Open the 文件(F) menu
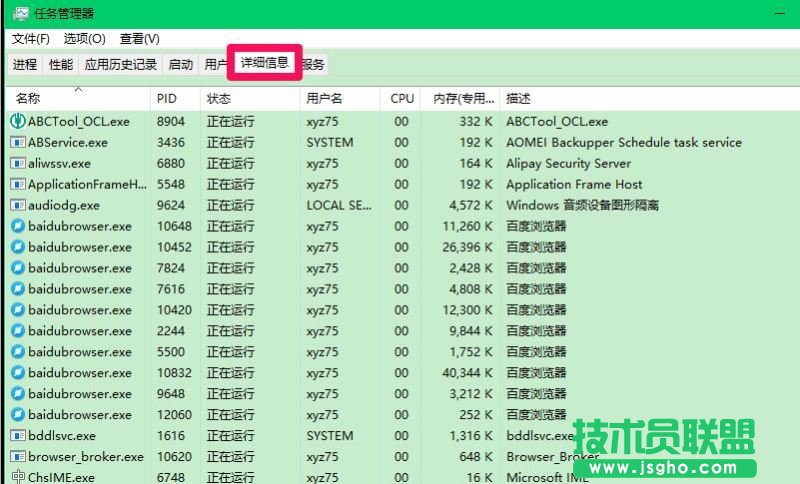 click(31, 39)
